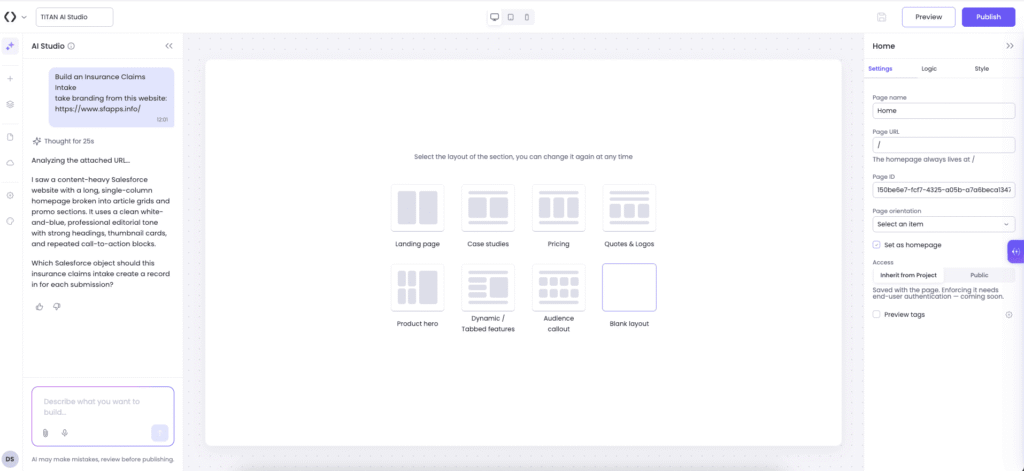The image size is (1024, 471).
Task: Click the https://www.sfapps.info/ URL in chat
Action: pyautogui.click(x=97, y=108)
